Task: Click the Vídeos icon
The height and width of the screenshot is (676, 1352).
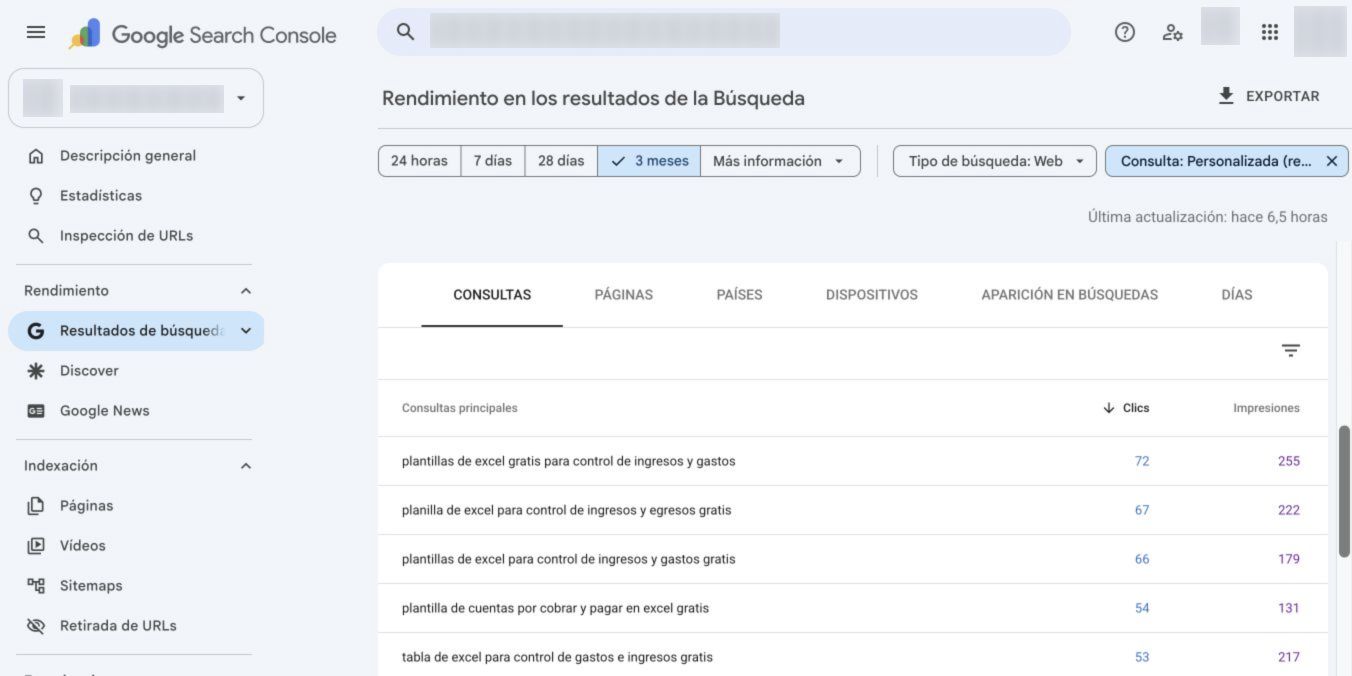Action: point(36,546)
